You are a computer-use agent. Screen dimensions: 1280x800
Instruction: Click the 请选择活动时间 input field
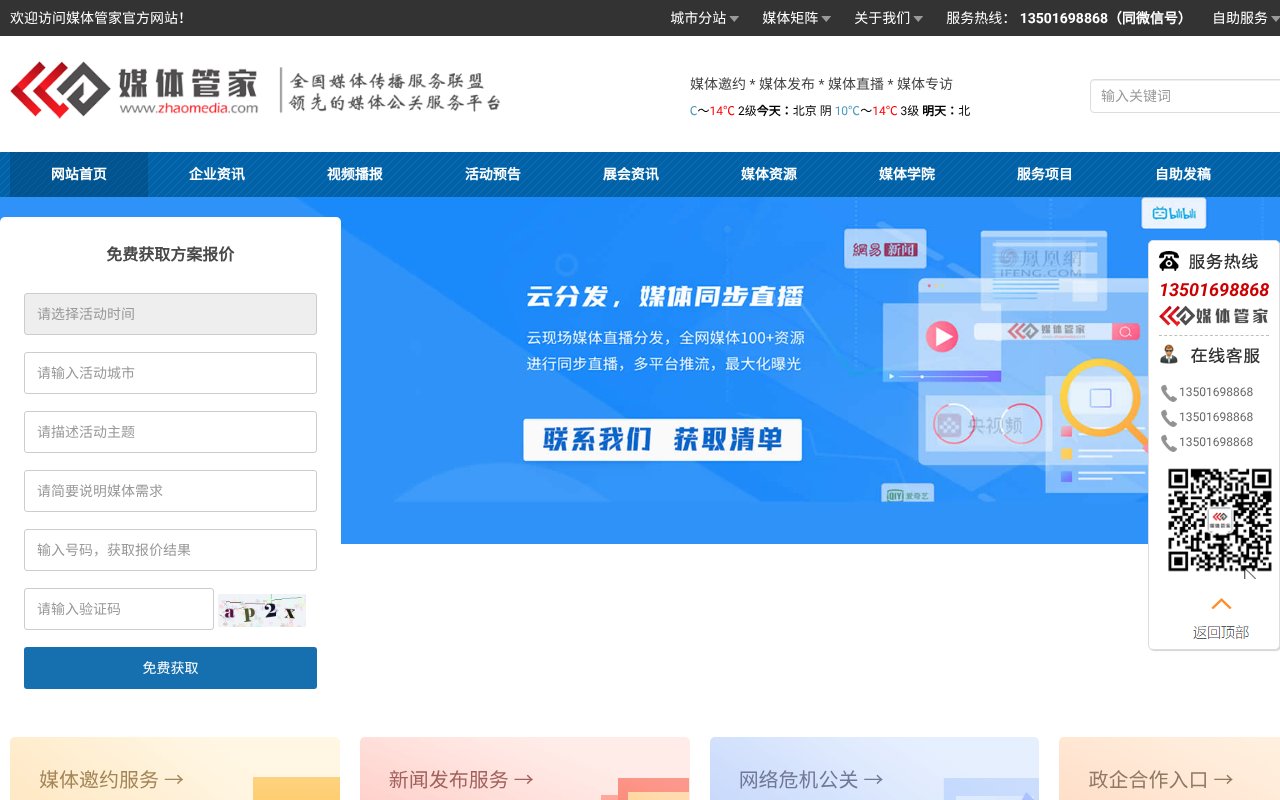pyautogui.click(x=170, y=313)
